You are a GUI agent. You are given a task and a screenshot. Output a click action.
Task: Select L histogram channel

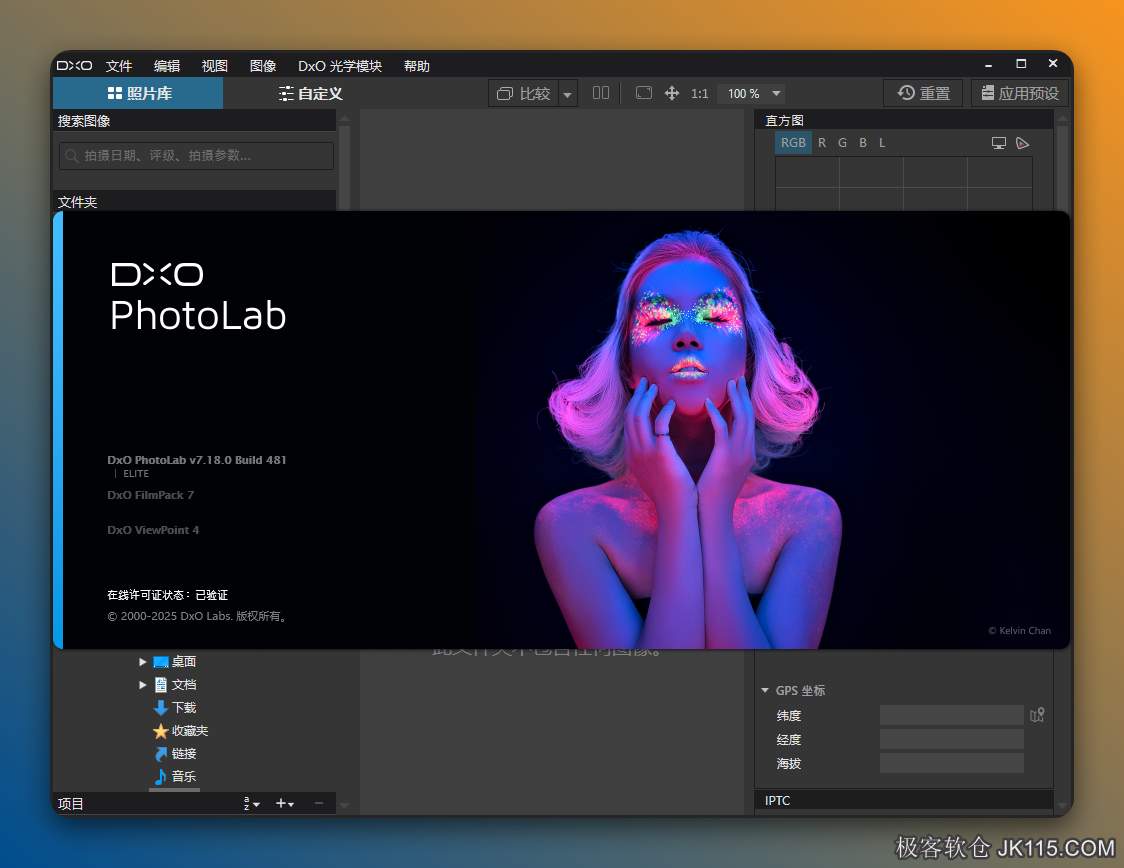click(882, 143)
